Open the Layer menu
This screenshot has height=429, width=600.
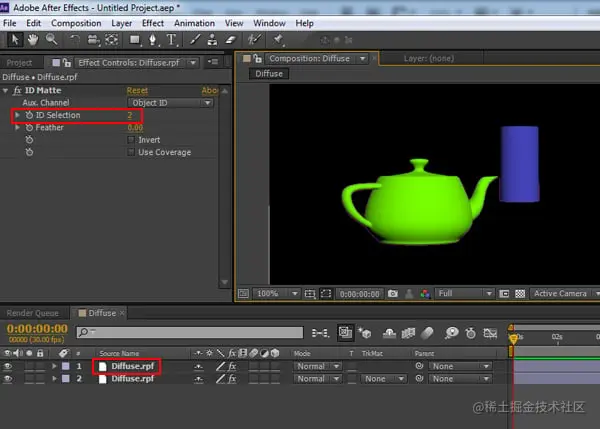click(x=122, y=23)
